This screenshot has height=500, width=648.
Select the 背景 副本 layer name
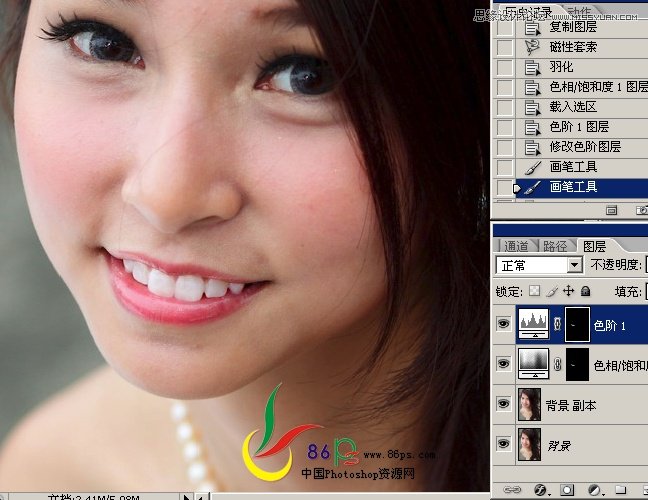[571, 406]
